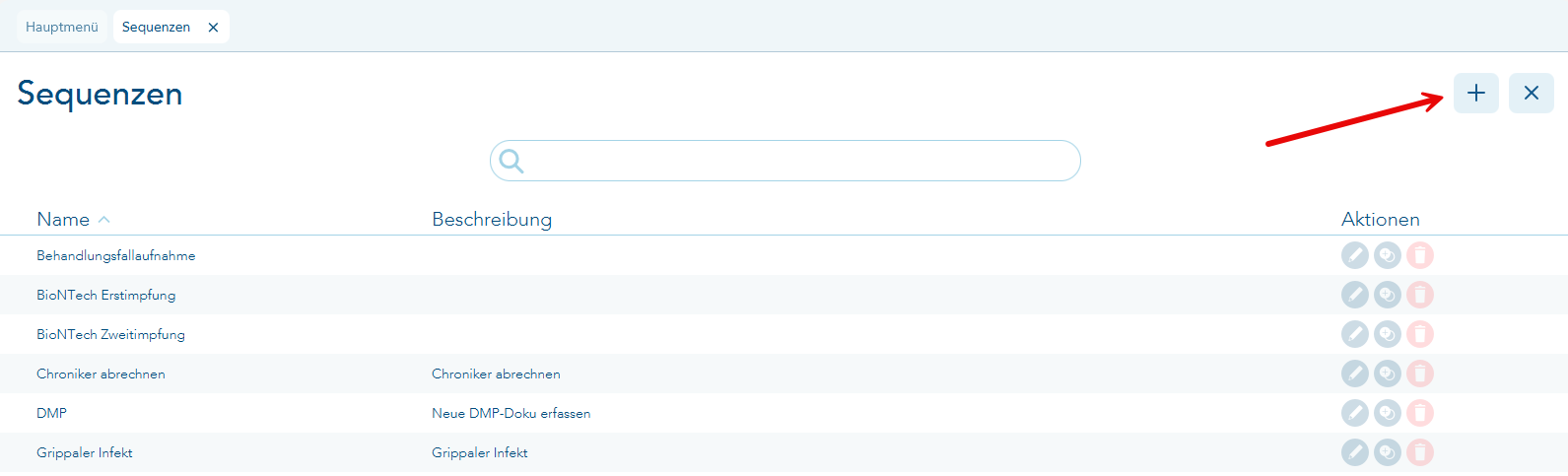Screen dimensions: 1568x476
Task: Add a new sequence with plus button
Action: coord(1475,93)
